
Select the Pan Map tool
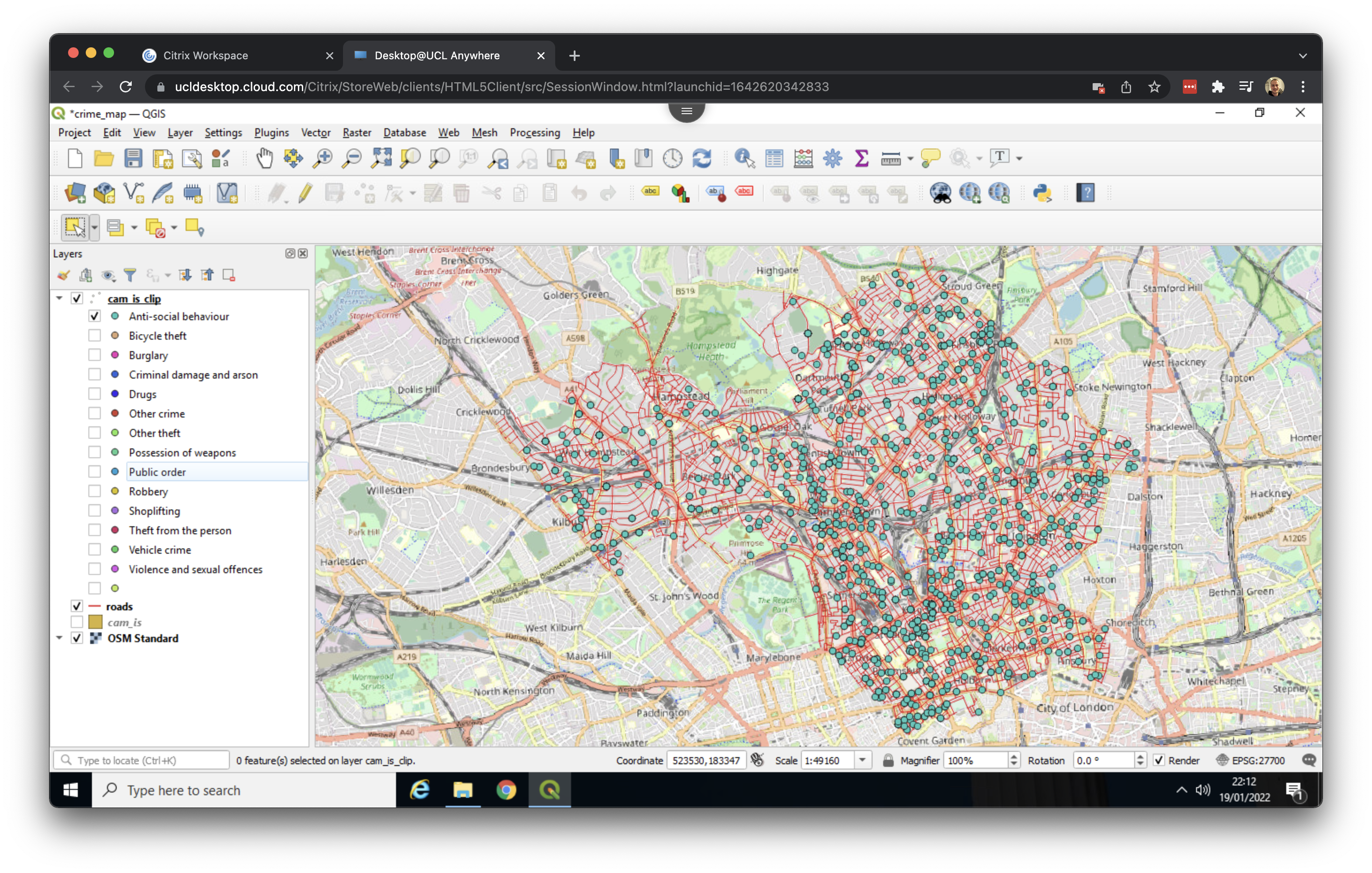point(264,158)
